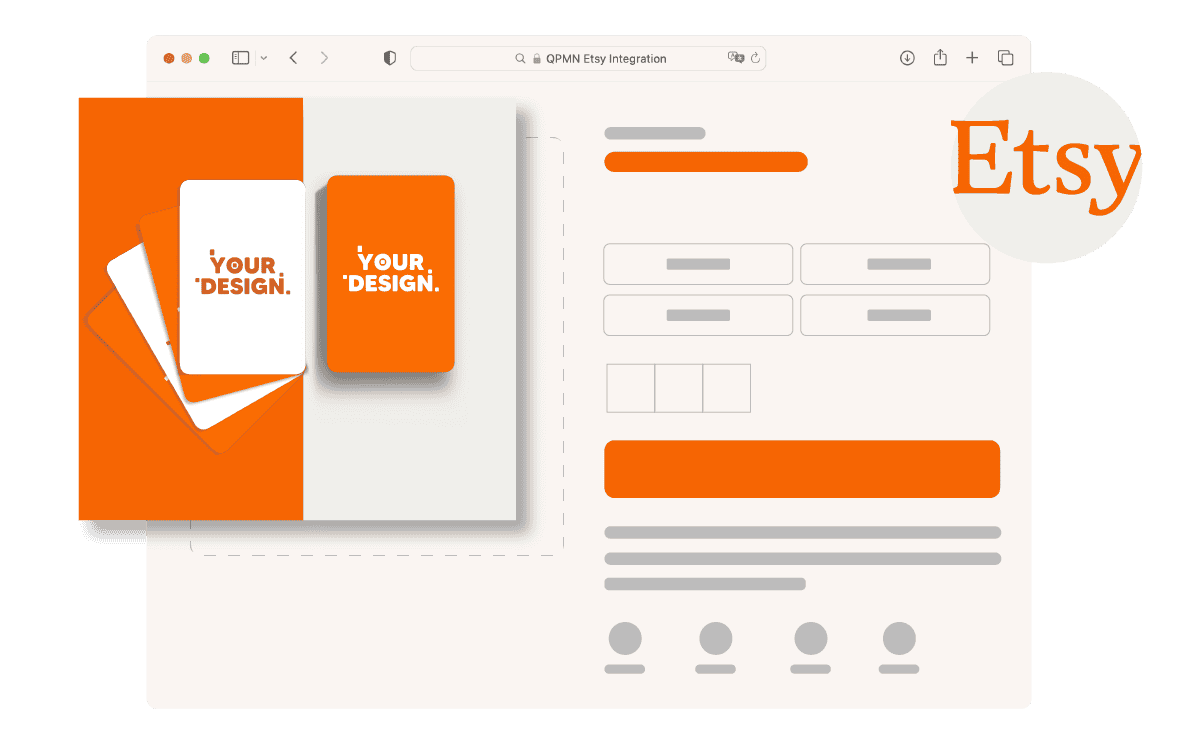This screenshot has width=1177, height=751.
Task: Select the top-right option box
Action: [895, 264]
